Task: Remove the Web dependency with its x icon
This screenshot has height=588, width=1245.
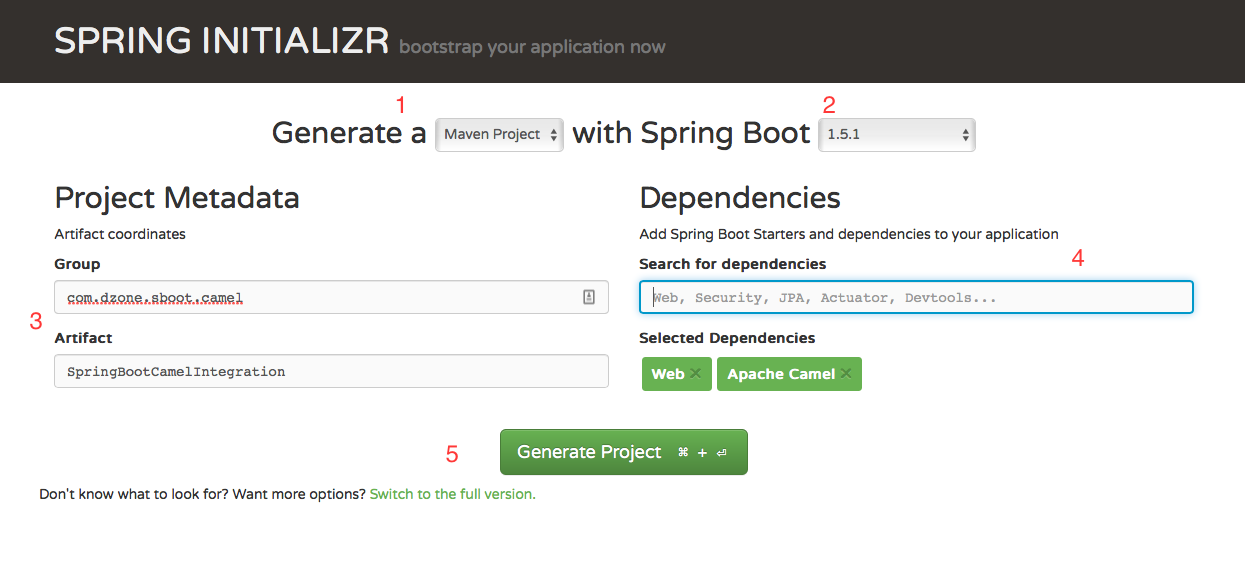Action: (x=696, y=374)
